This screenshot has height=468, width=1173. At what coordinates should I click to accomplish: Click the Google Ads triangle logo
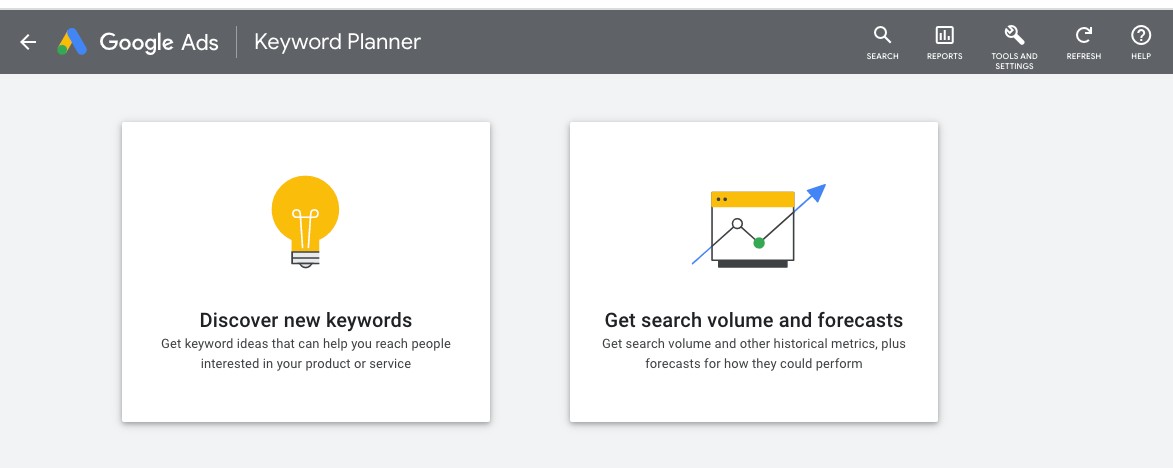[72, 42]
